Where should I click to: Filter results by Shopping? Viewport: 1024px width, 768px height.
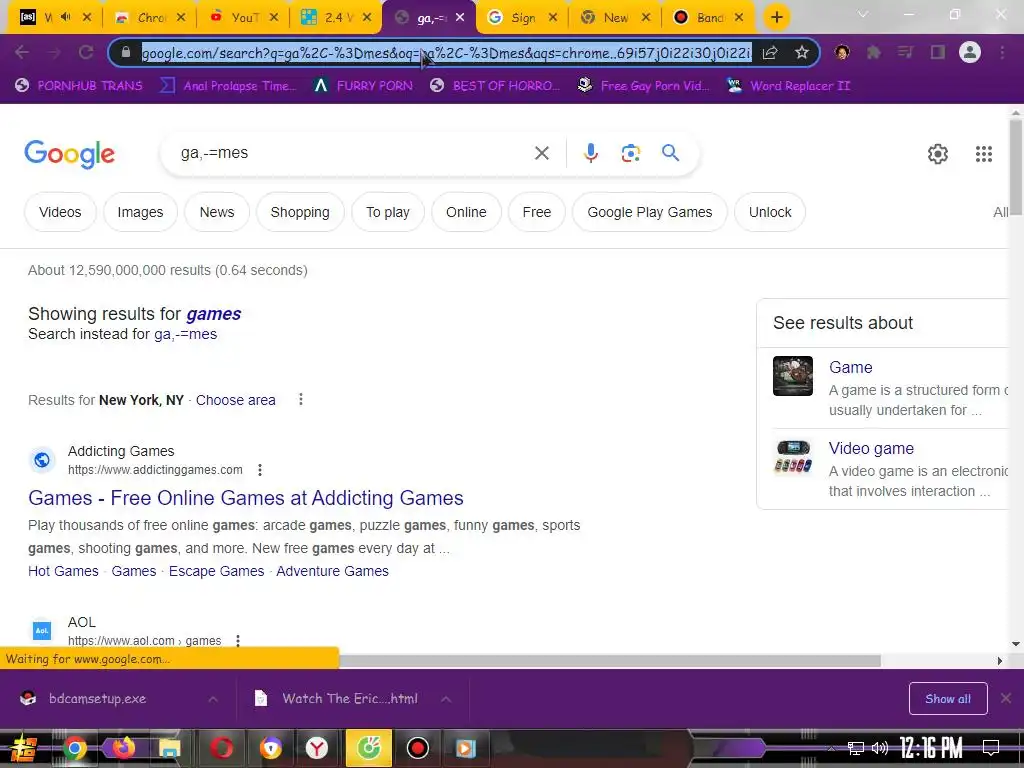coord(300,212)
